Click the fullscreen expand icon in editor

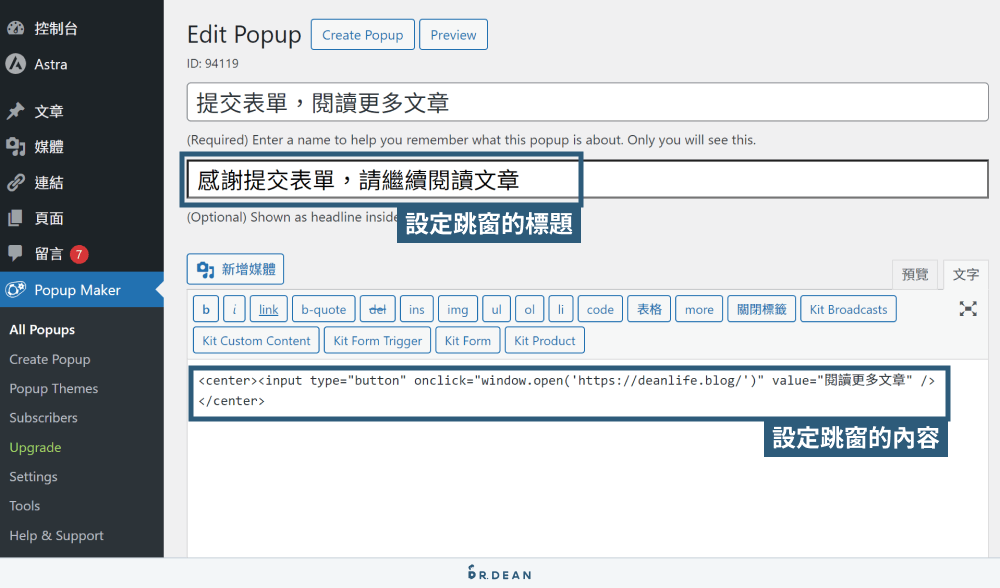click(x=967, y=309)
